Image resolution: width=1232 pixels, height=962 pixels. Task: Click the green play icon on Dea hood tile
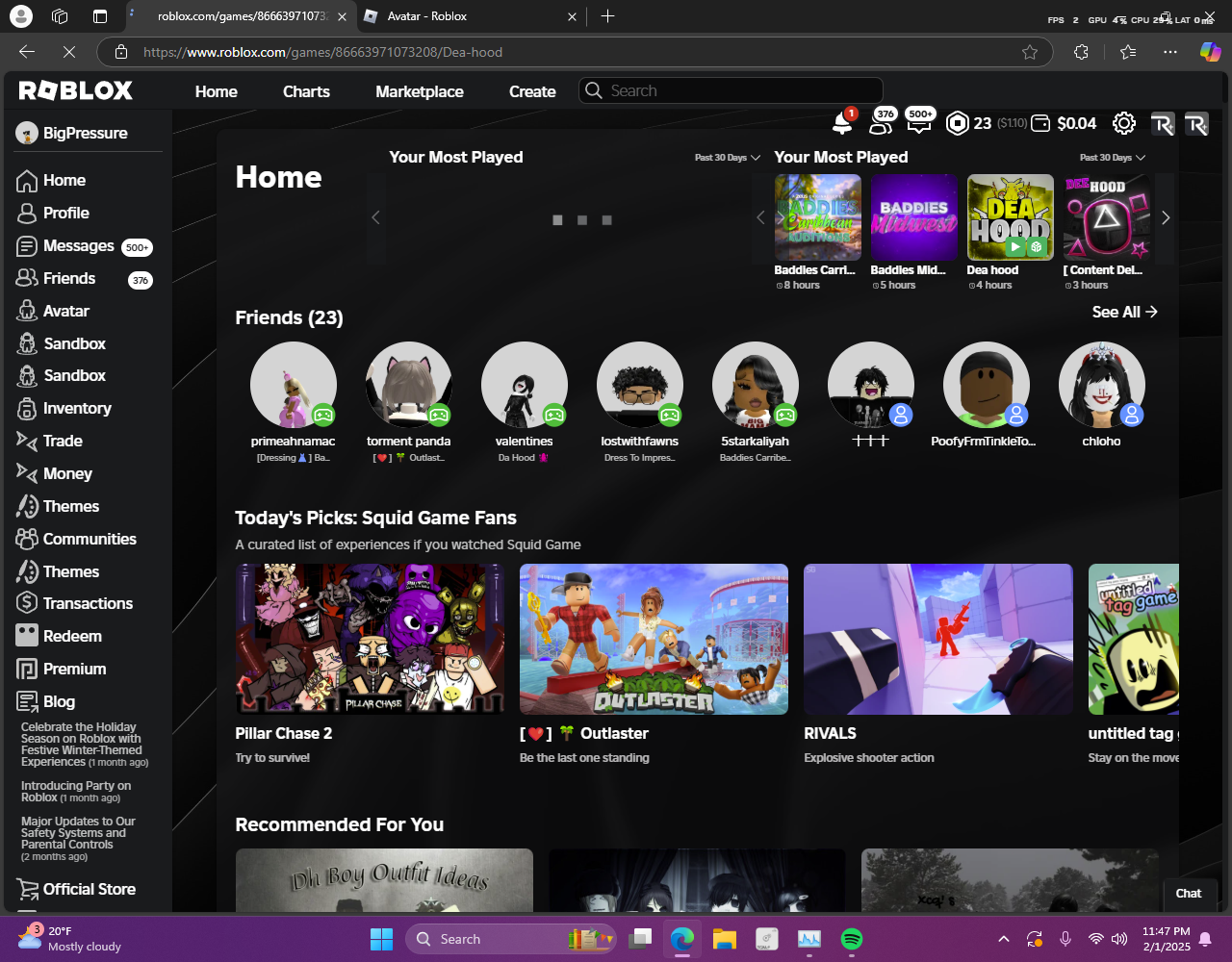coord(1014,247)
